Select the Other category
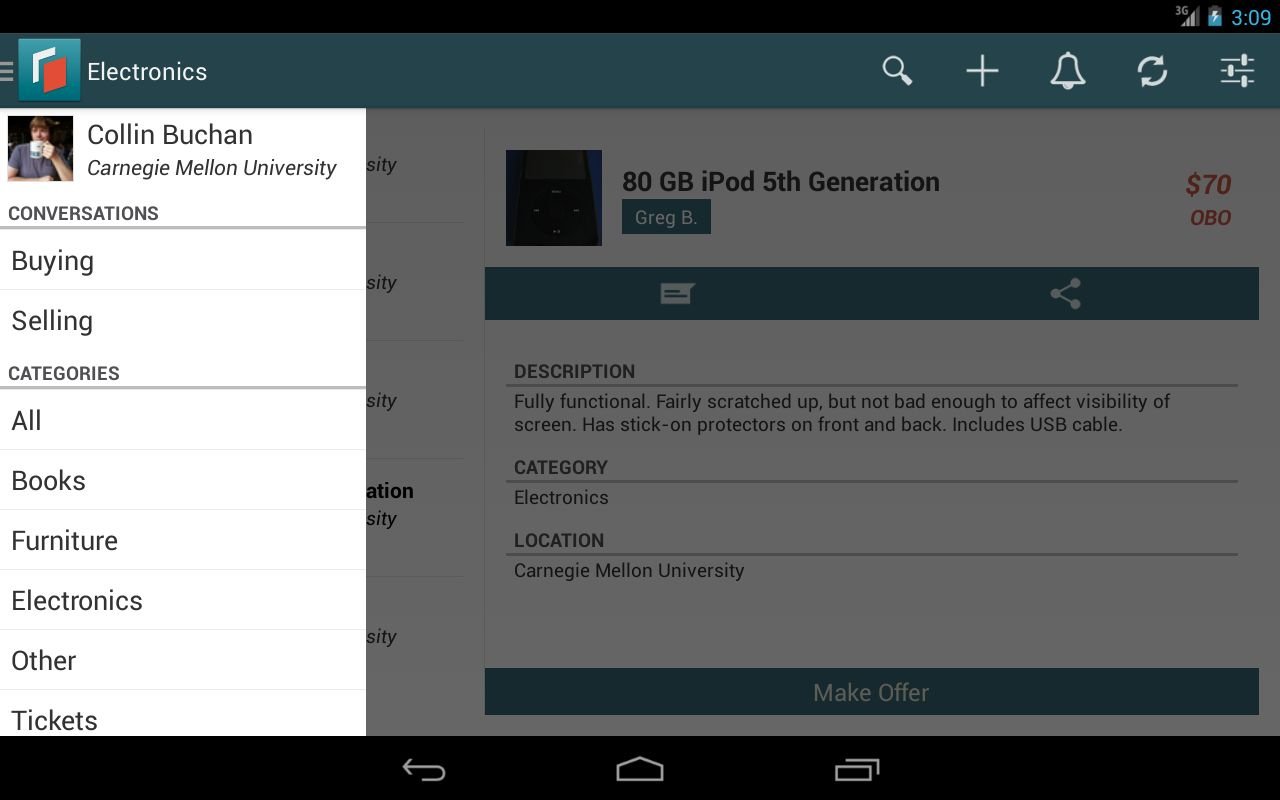Screen dimensions: 1280x800 tap(183, 660)
